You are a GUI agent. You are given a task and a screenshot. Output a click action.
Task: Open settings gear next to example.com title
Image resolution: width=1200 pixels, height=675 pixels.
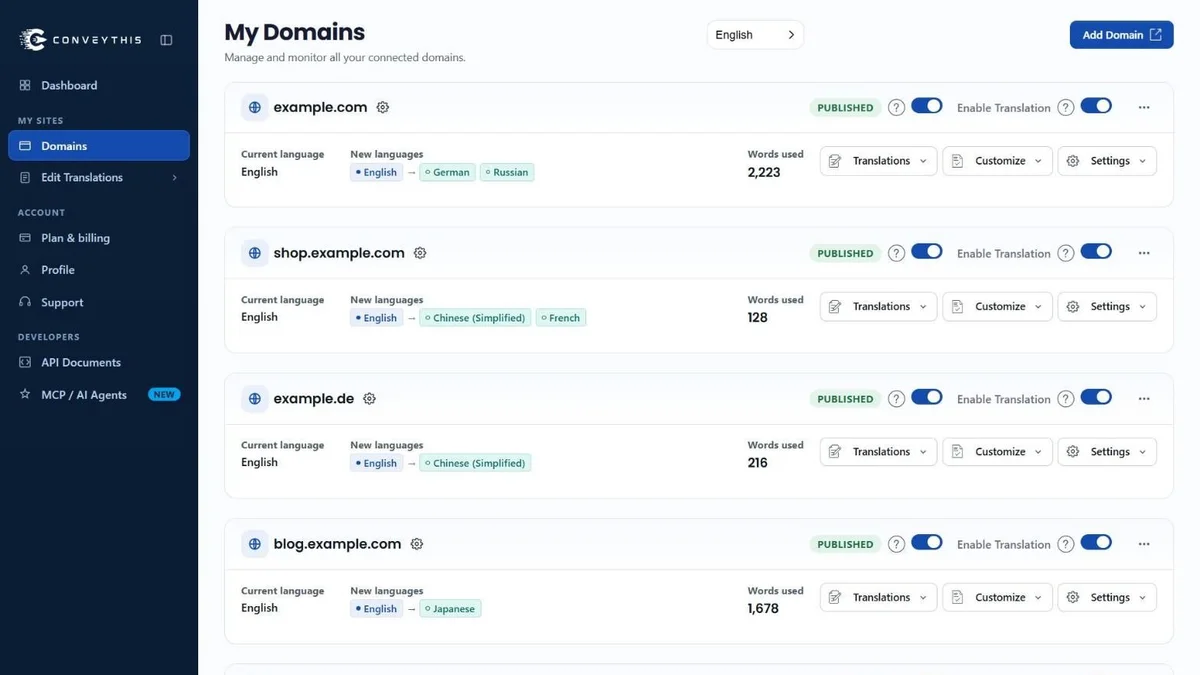tap(382, 107)
